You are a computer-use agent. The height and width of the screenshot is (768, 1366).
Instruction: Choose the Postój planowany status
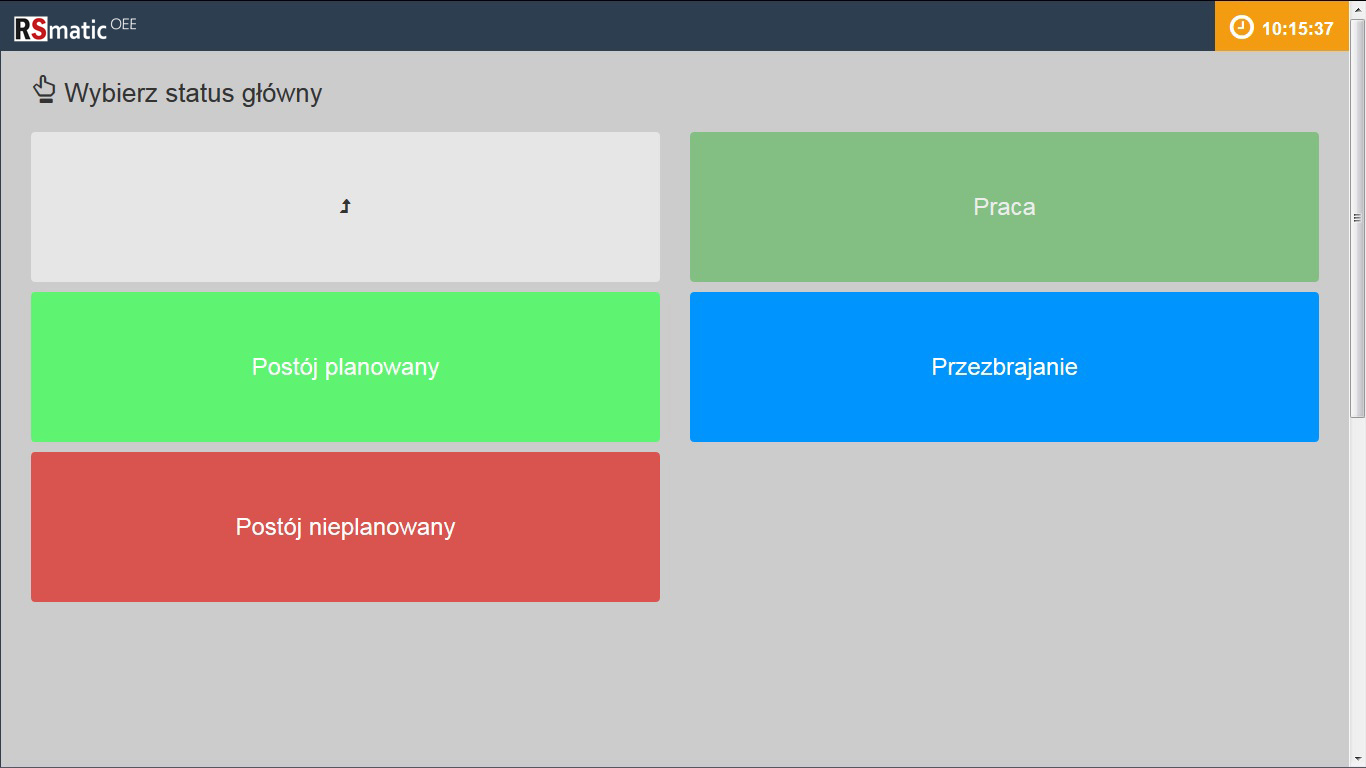[x=345, y=367]
